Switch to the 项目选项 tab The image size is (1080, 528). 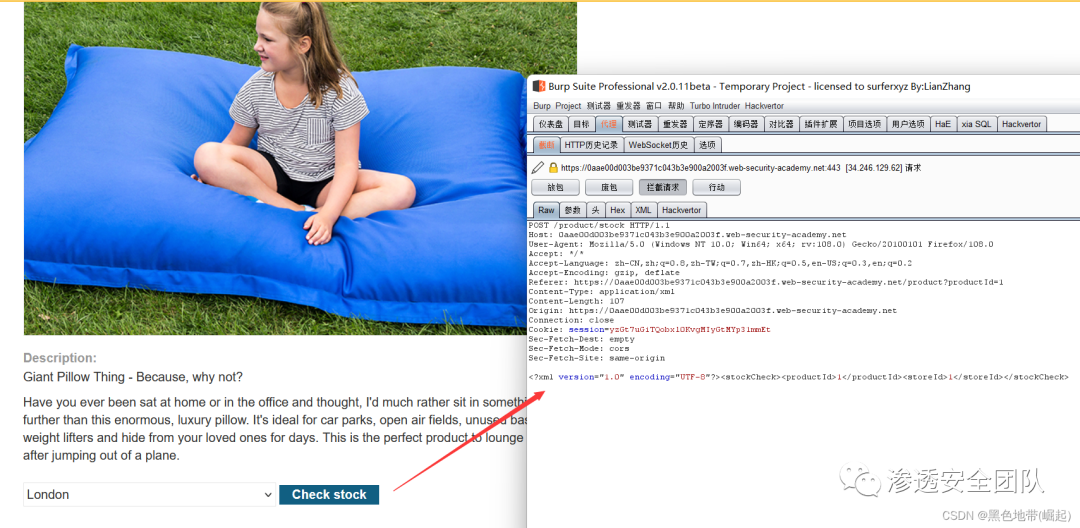pos(864,124)
